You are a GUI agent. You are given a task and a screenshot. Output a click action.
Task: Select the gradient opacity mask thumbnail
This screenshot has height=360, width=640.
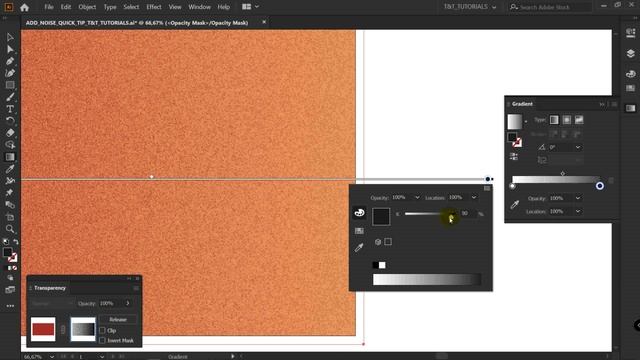83,329
